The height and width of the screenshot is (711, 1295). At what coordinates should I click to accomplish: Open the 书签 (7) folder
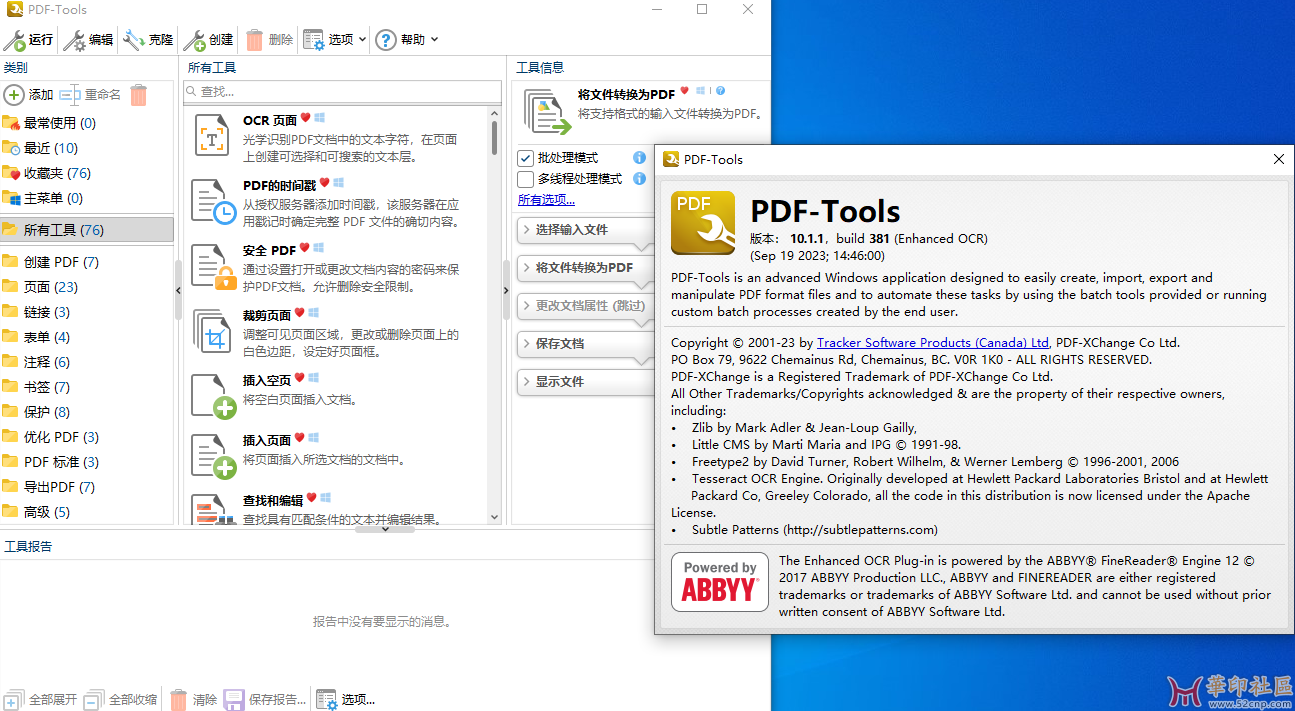pos(87,387)
